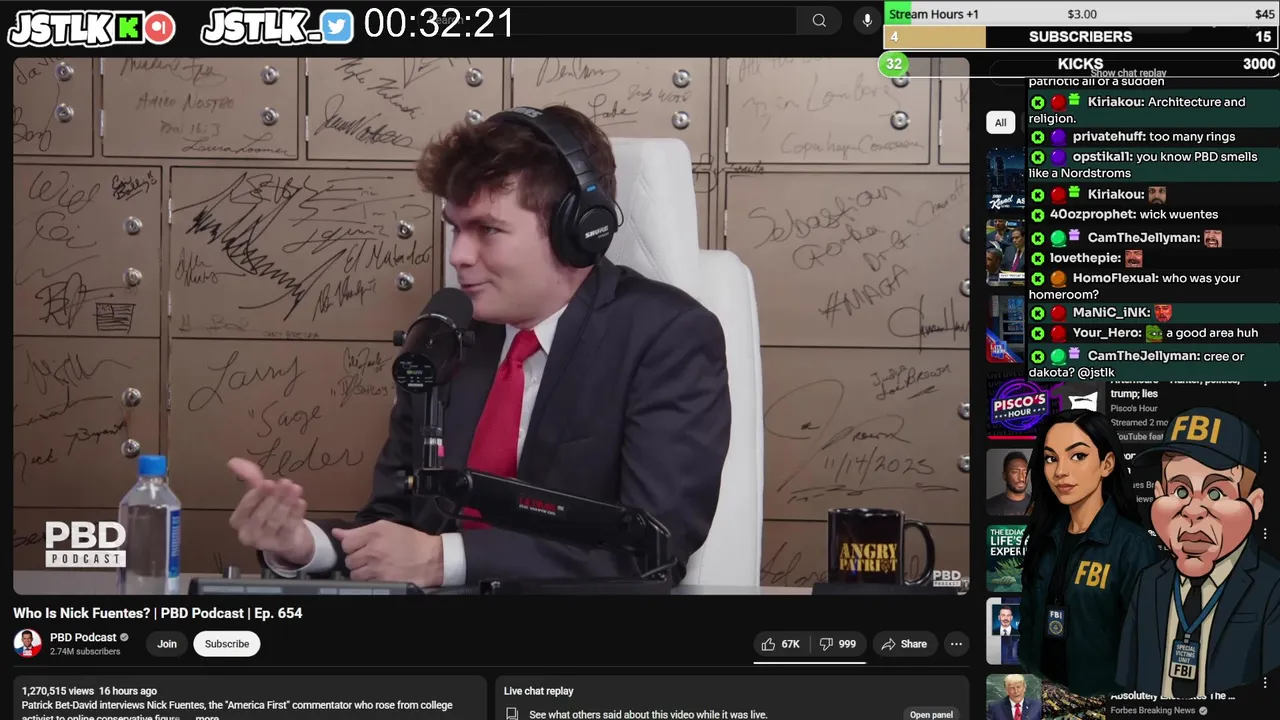Click the Live chat replay heading
The width and height of the screenshot is (1280, 720).
pos(539,691)
